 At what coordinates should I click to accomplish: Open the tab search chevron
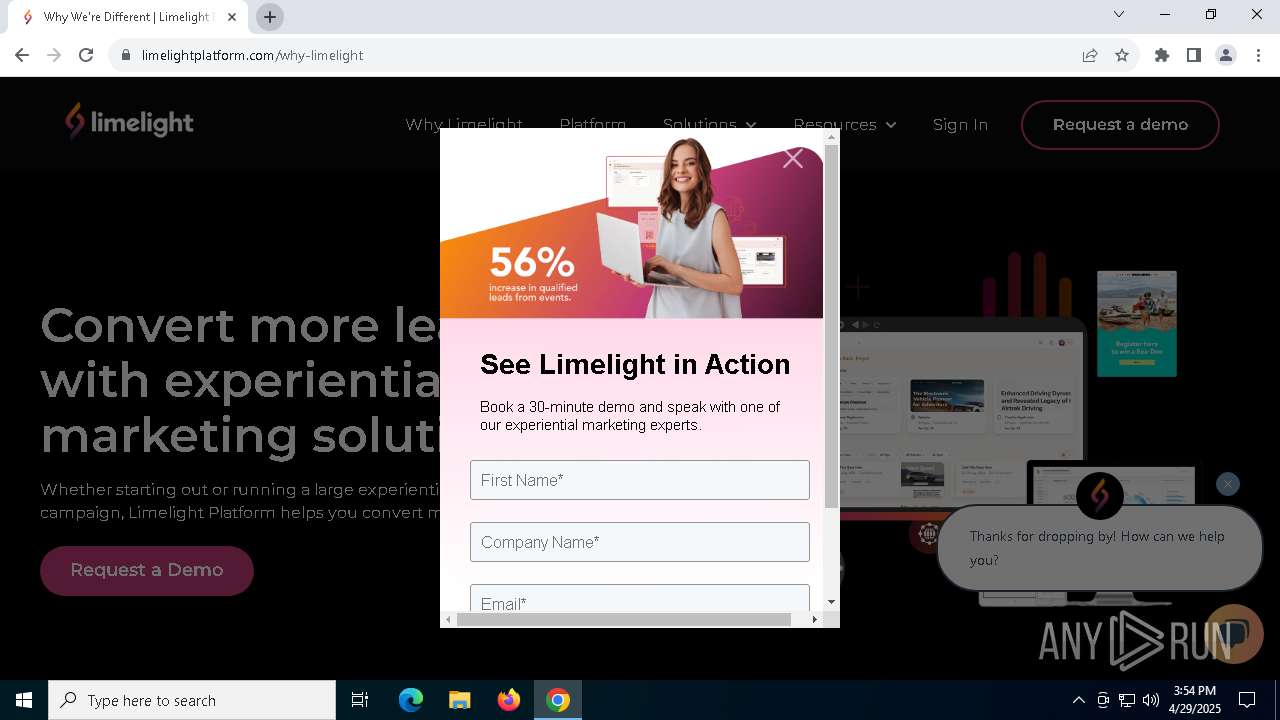pos(1119,14)
